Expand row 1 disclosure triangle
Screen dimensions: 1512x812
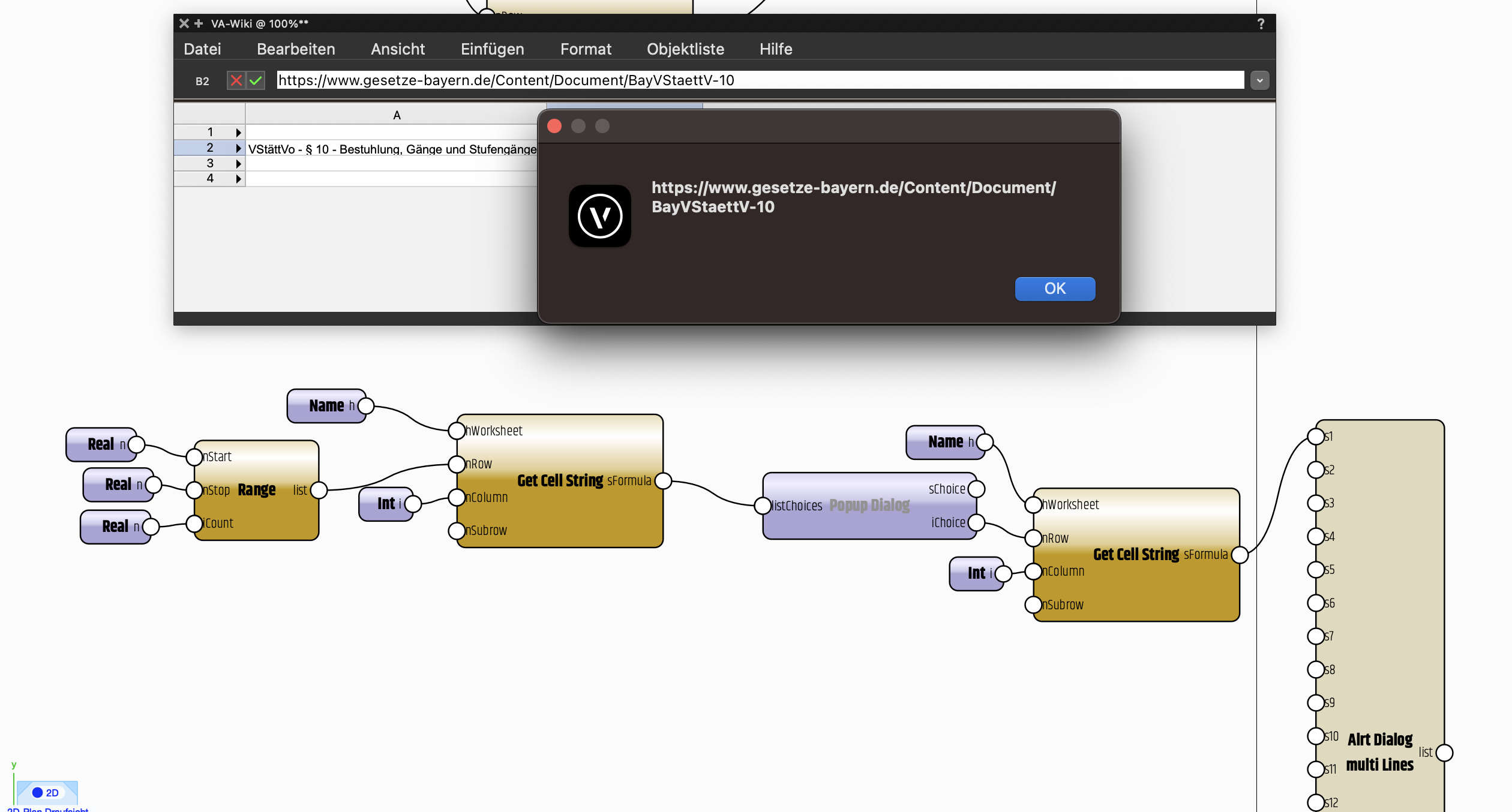(238, 133)
